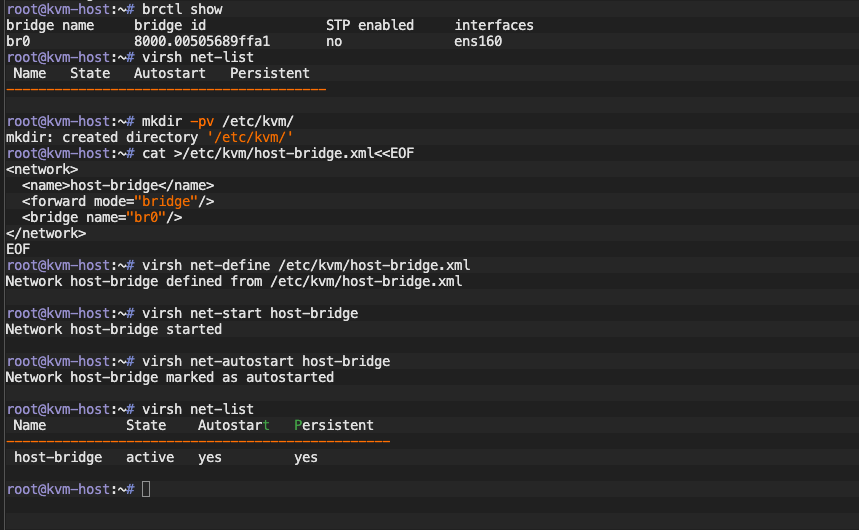Click the 'brctl show' command text
The width and height of the screenshot is (859, 530).
tap(182, 9)
